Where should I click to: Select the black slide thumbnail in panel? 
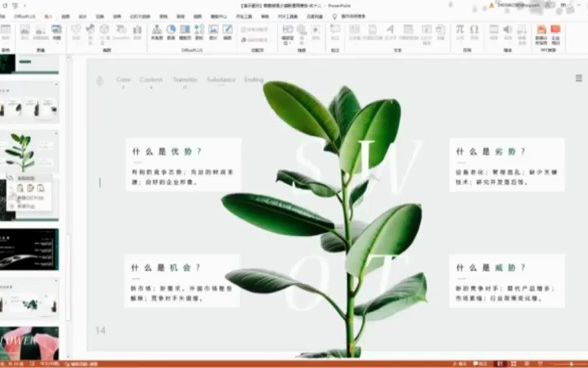(x=29, y=249)
